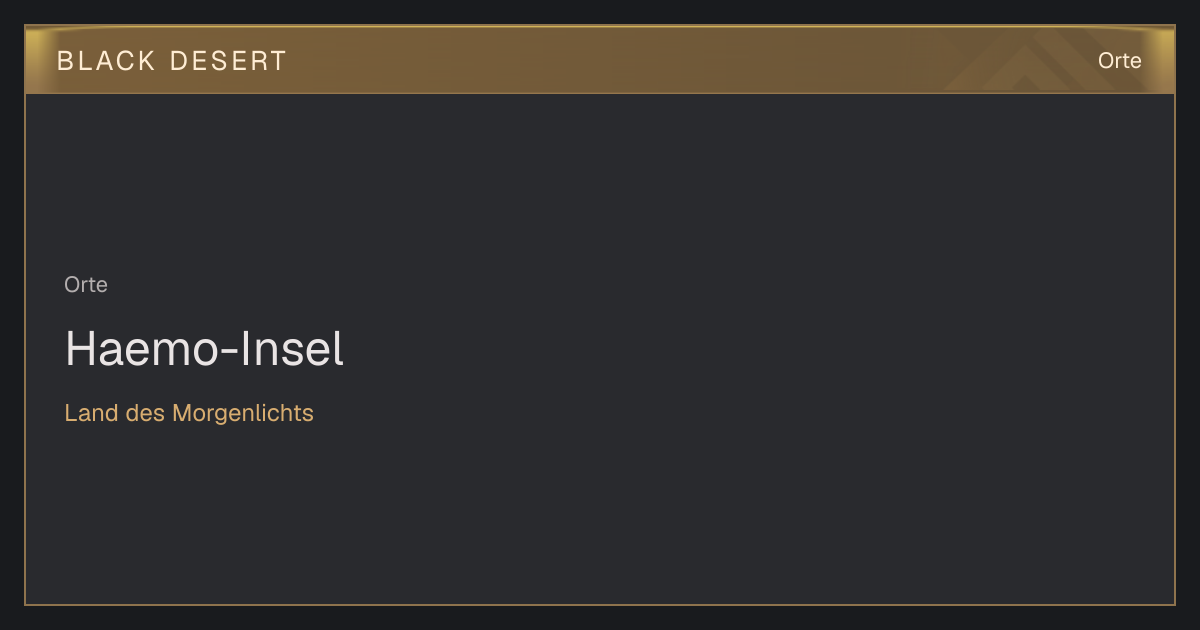Viewport: 1200px width, 630px height.
Task: Click the word des in the golden subtitle
Action: [x=146, y=413]
